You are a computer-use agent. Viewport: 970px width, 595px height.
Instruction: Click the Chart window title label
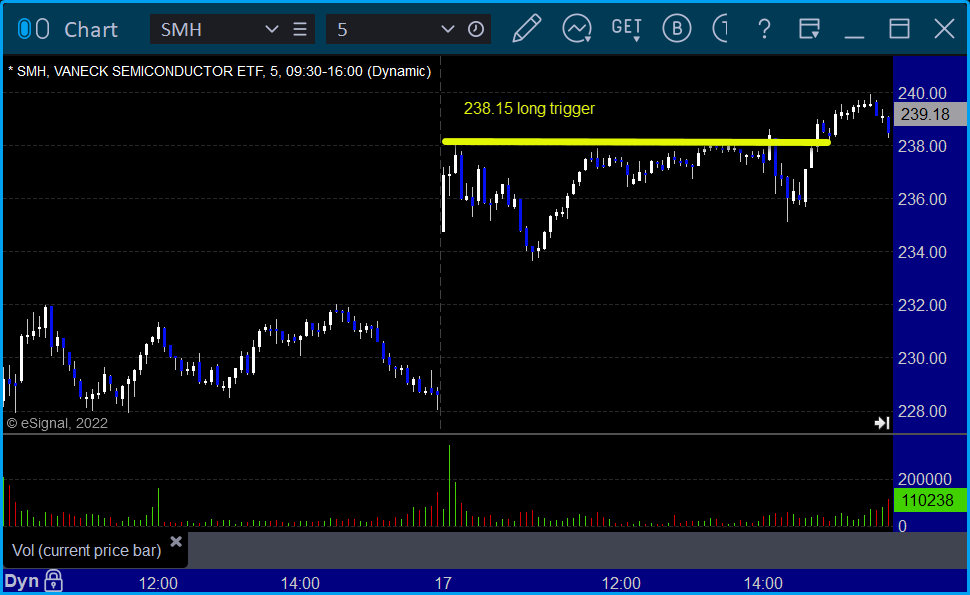[91, 29]
